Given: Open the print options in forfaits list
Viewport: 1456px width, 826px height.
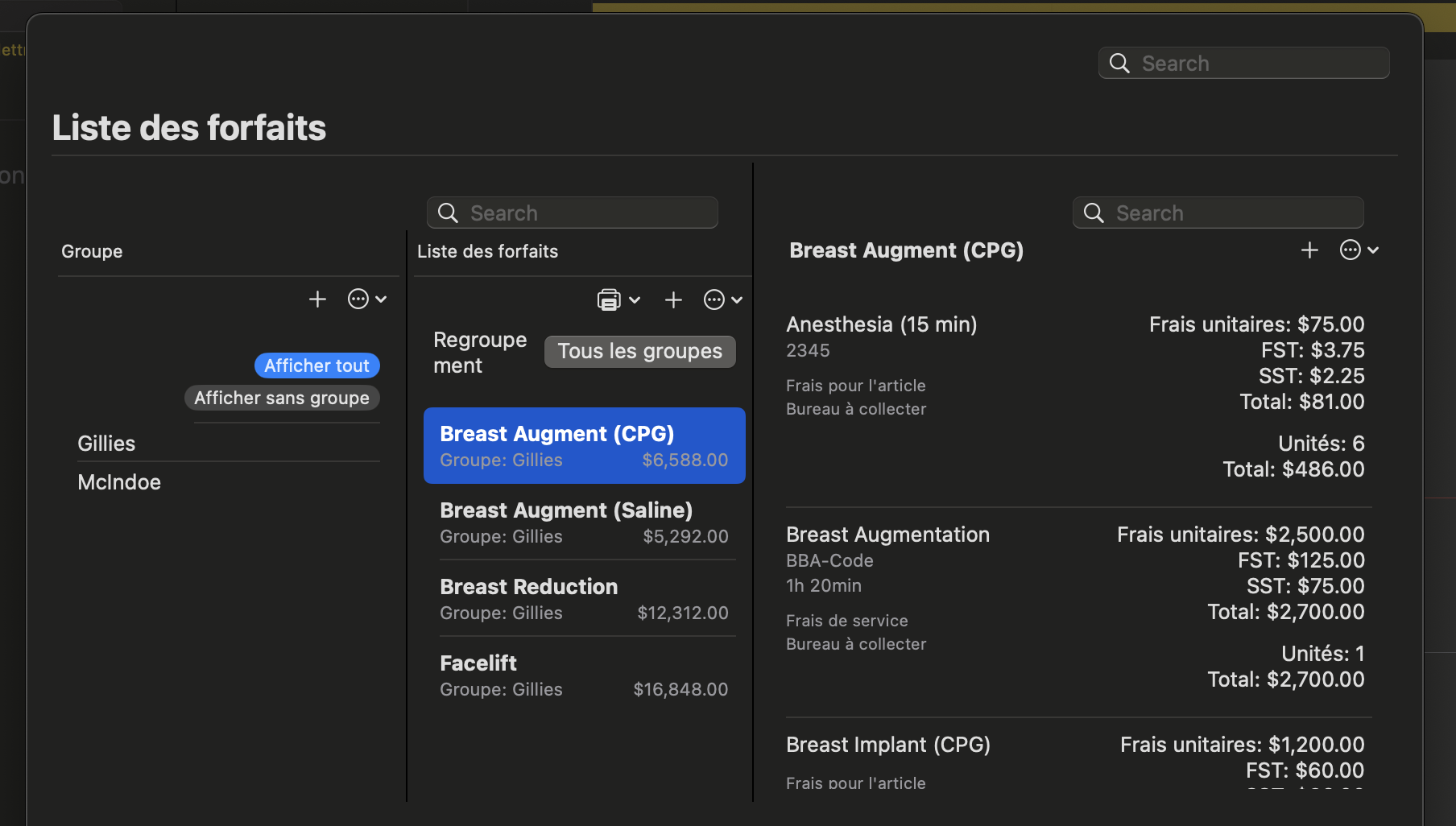Looking at the screenshot, I should 618,300.
